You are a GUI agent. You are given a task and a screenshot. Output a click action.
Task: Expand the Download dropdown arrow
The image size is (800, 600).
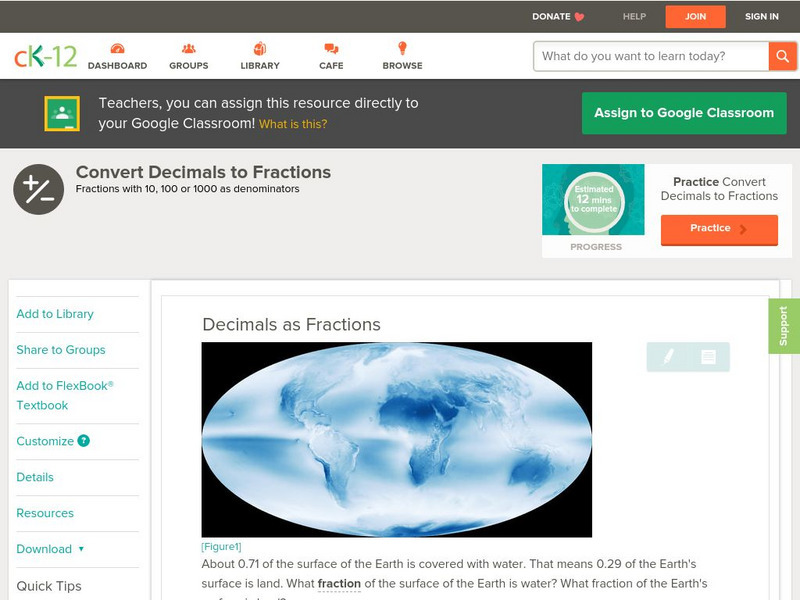(81, 549)
